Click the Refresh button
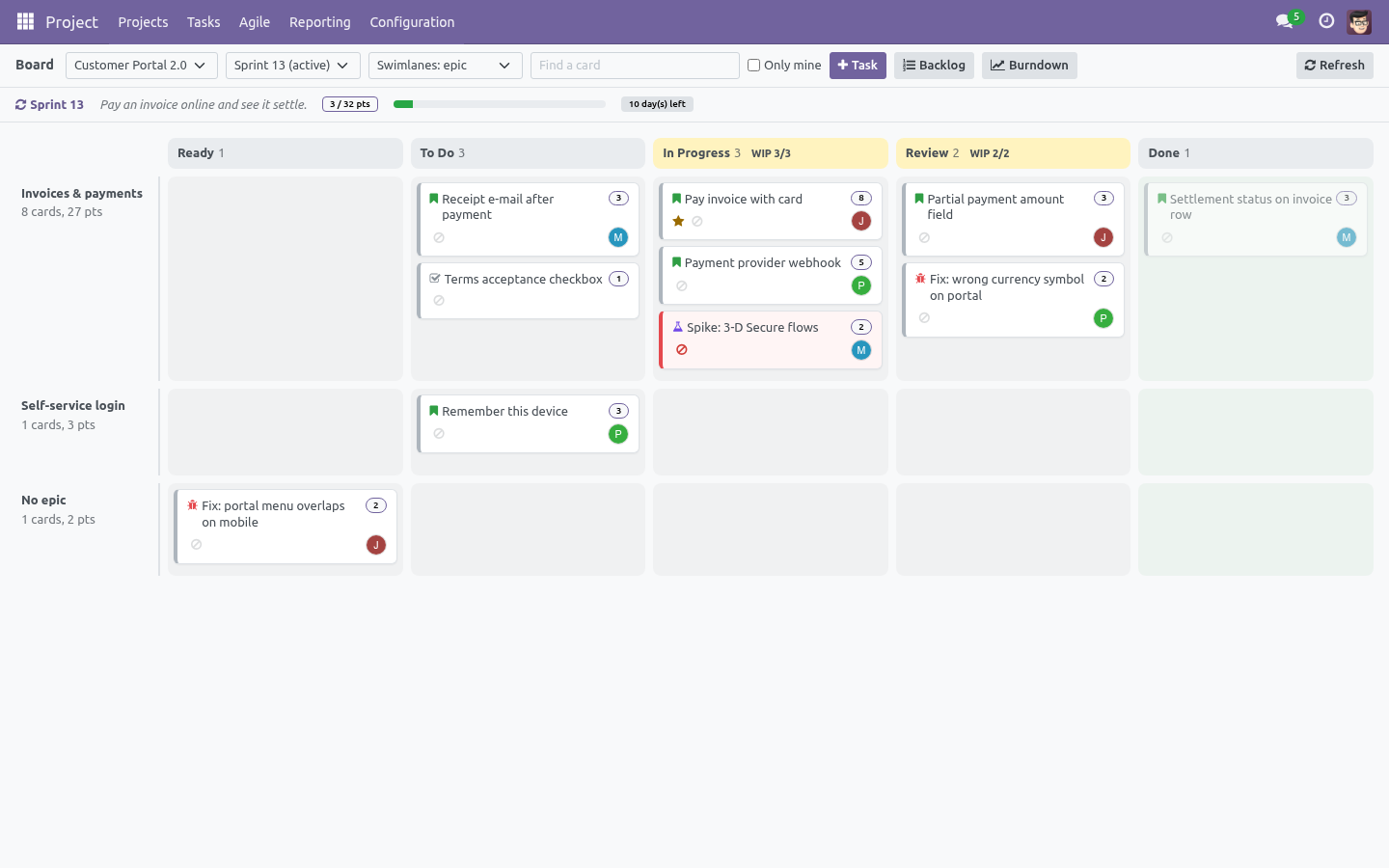Viewport: 1389px width, 868px height. [x=1335, y=66]
